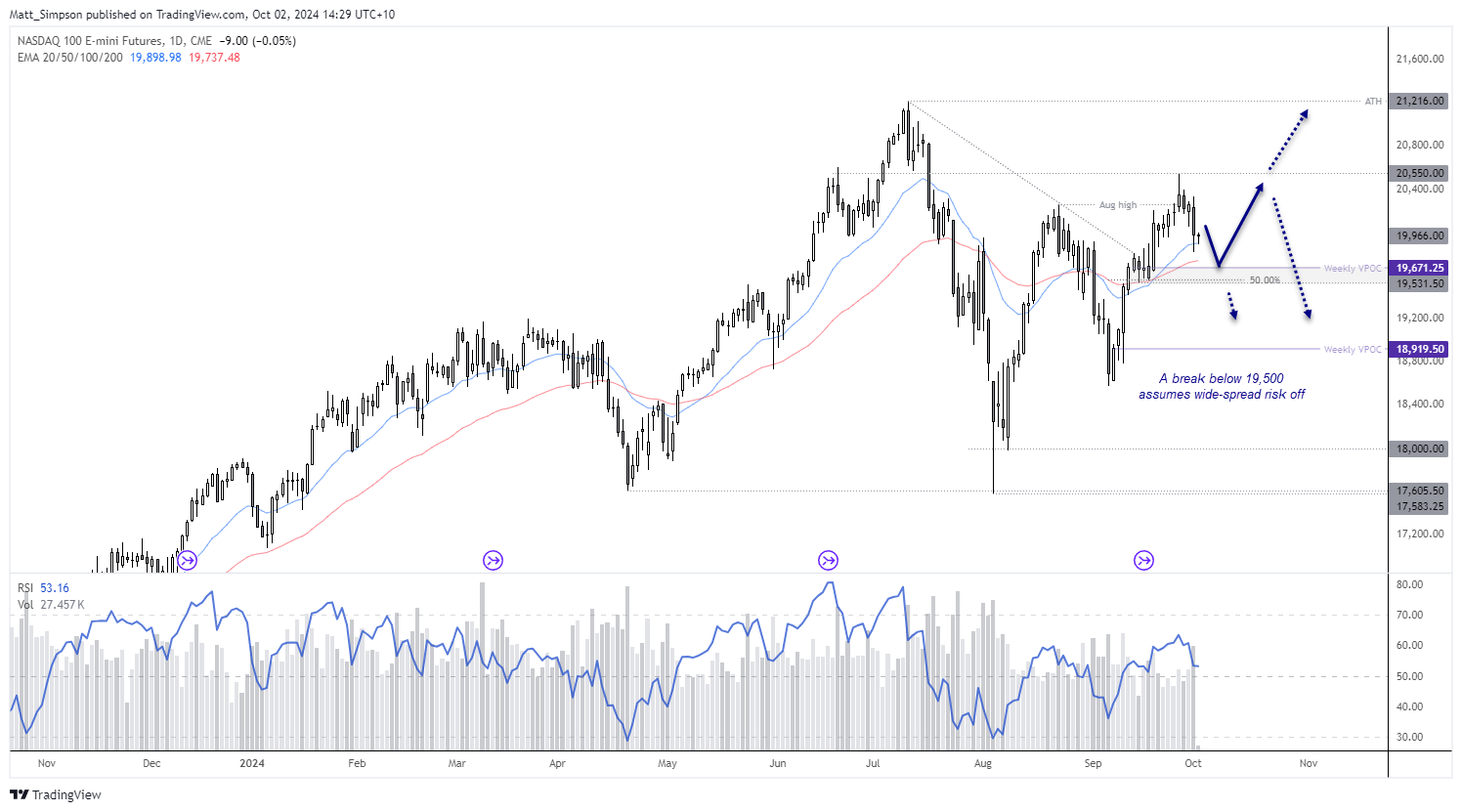Click the upper Weekly VPOC line label
The height and width of the screenshot is (812, 1462).
click(1353, 269)
